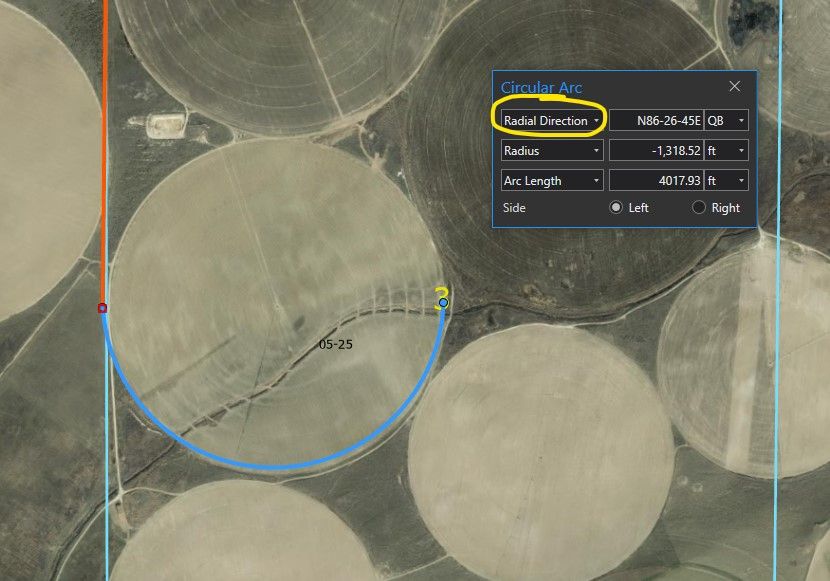Select the blue circular arc segment
Screen dimensions: 830x581
point(275,466)
